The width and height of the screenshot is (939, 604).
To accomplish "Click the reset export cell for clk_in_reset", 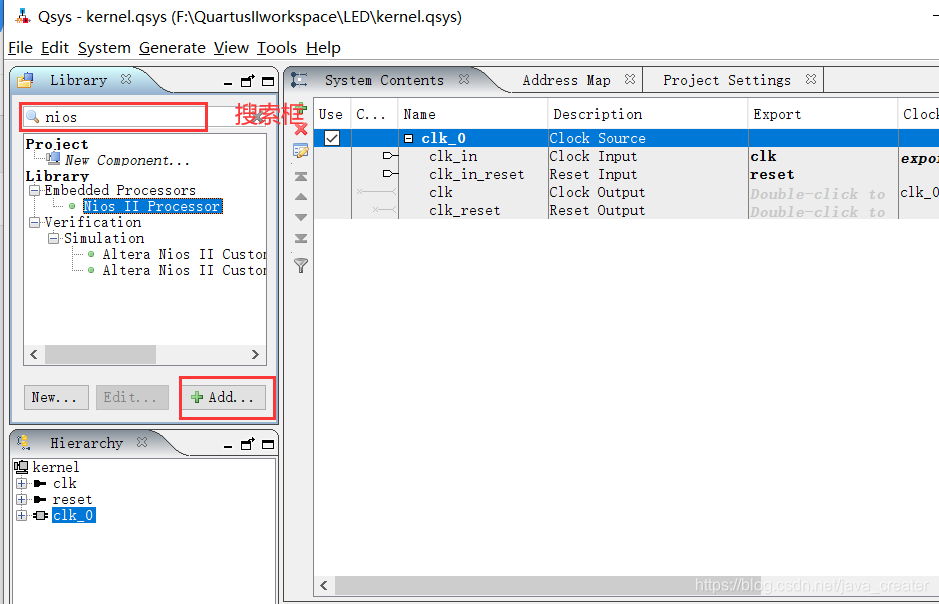I will 823,175.
